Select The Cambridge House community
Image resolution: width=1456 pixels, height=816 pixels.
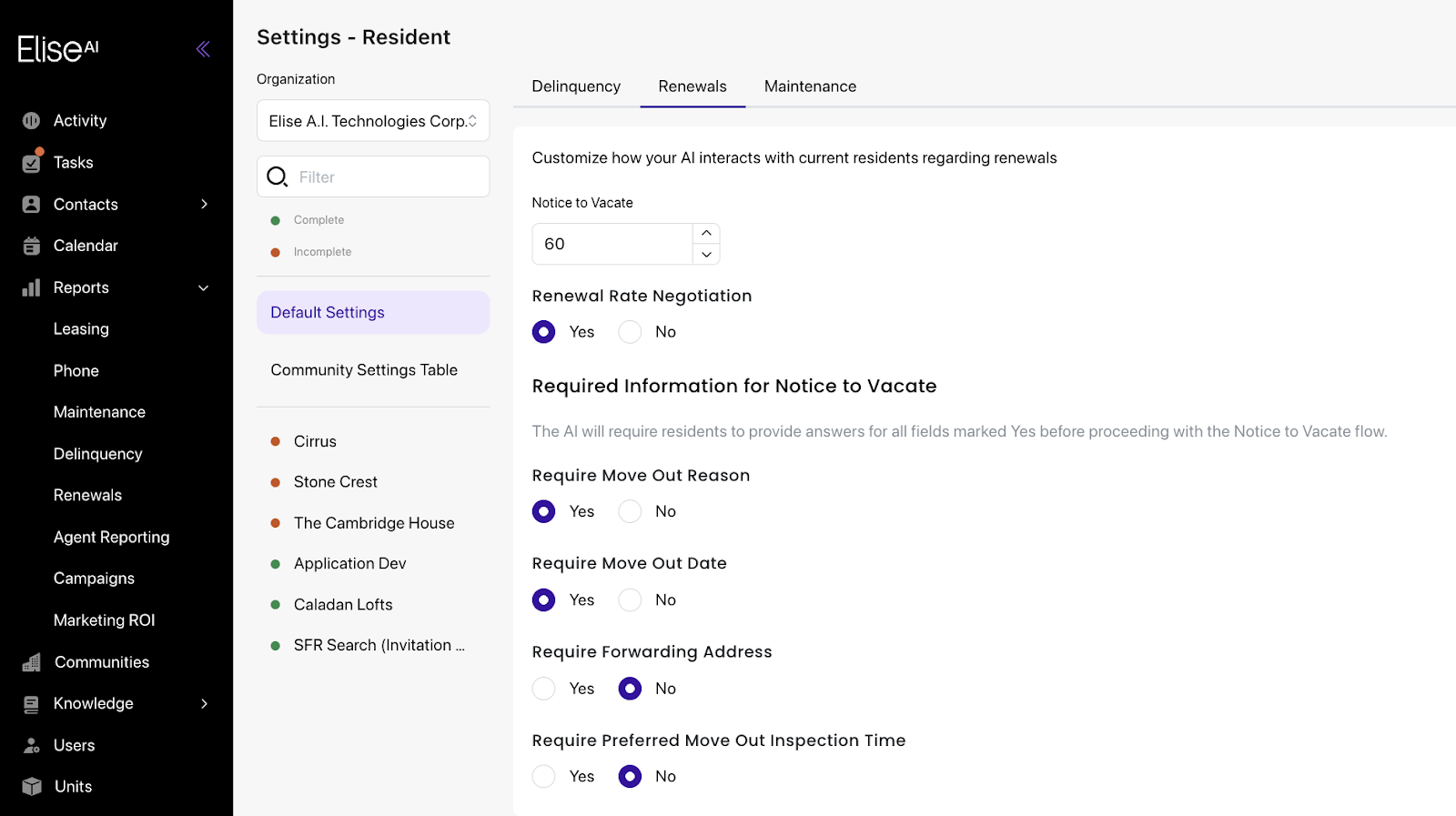point(374,523)
